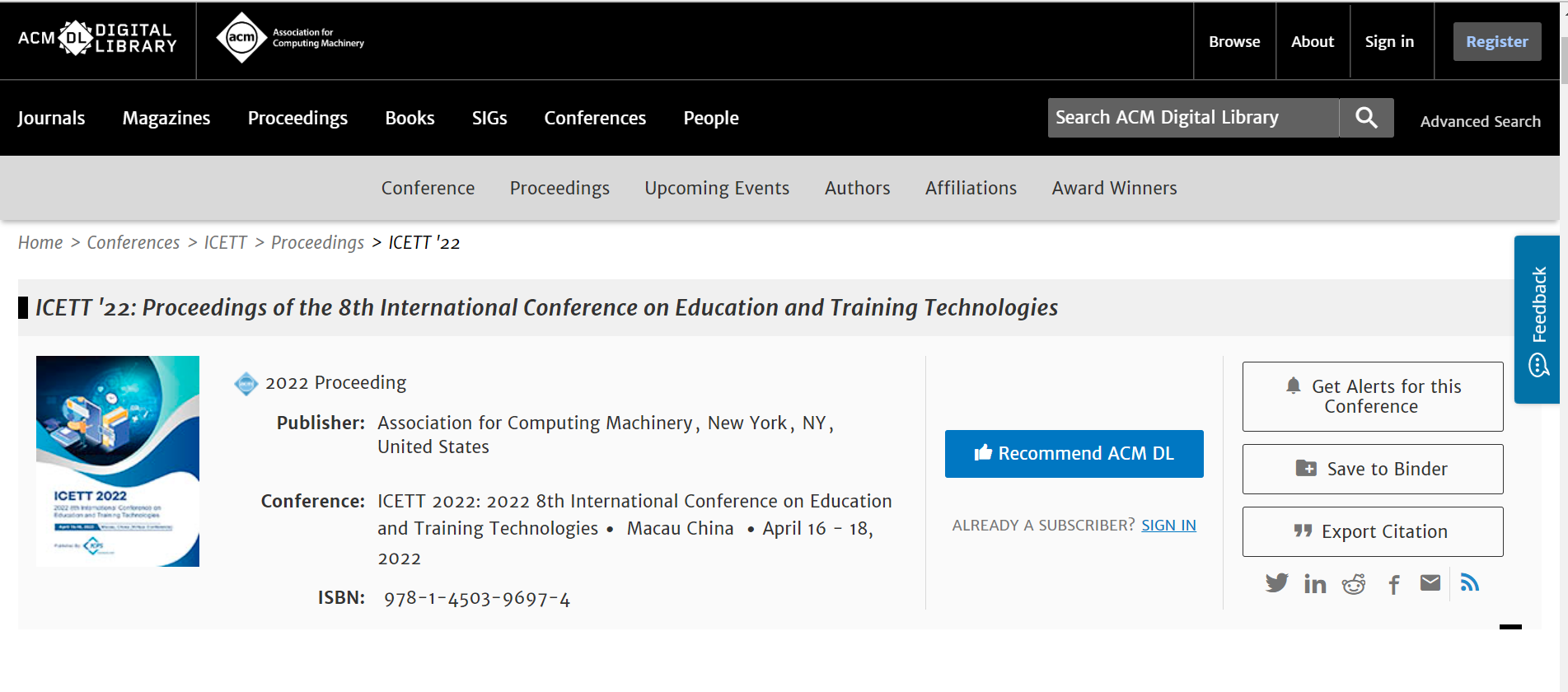This screenshot has height=692, width=1568.
Task: Click the ICETT 2022 cover thumbnail
Action: (118, 461)
